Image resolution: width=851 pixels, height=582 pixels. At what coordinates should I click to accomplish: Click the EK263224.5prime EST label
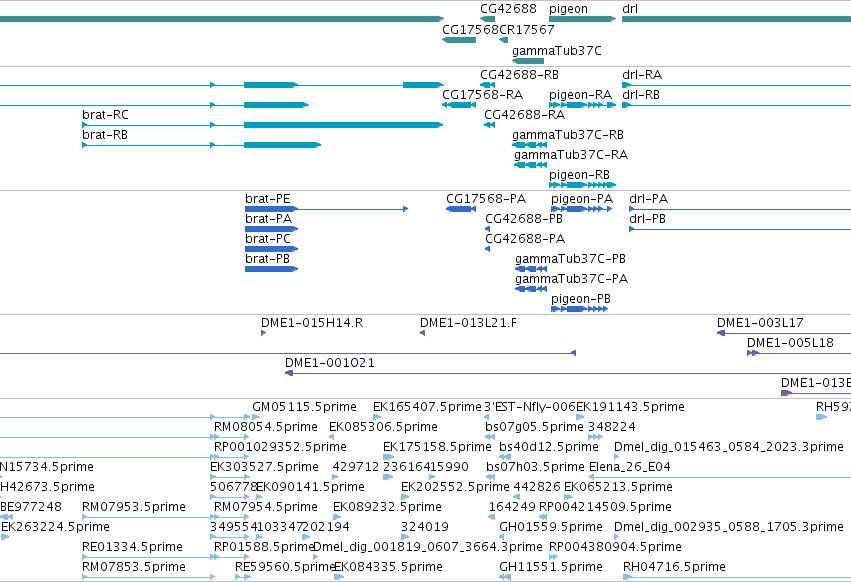(55, 528)
